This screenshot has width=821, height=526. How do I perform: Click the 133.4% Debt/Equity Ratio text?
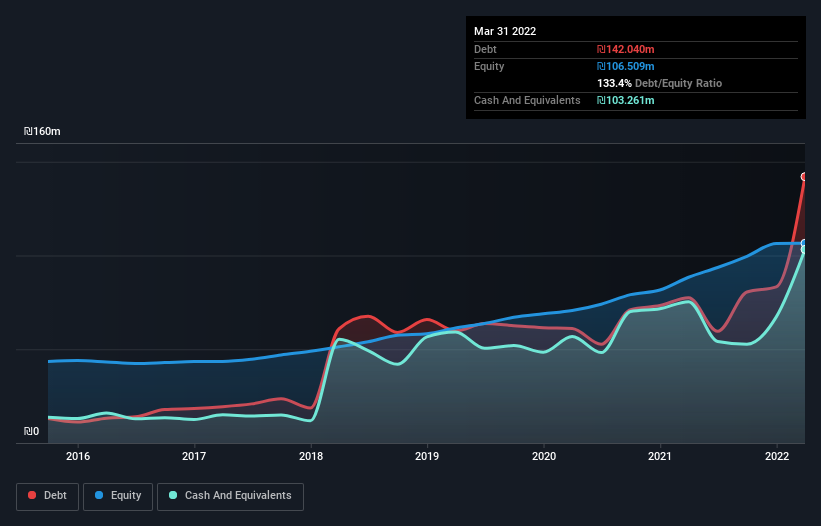pyautogui.click(x=659, y=83)
